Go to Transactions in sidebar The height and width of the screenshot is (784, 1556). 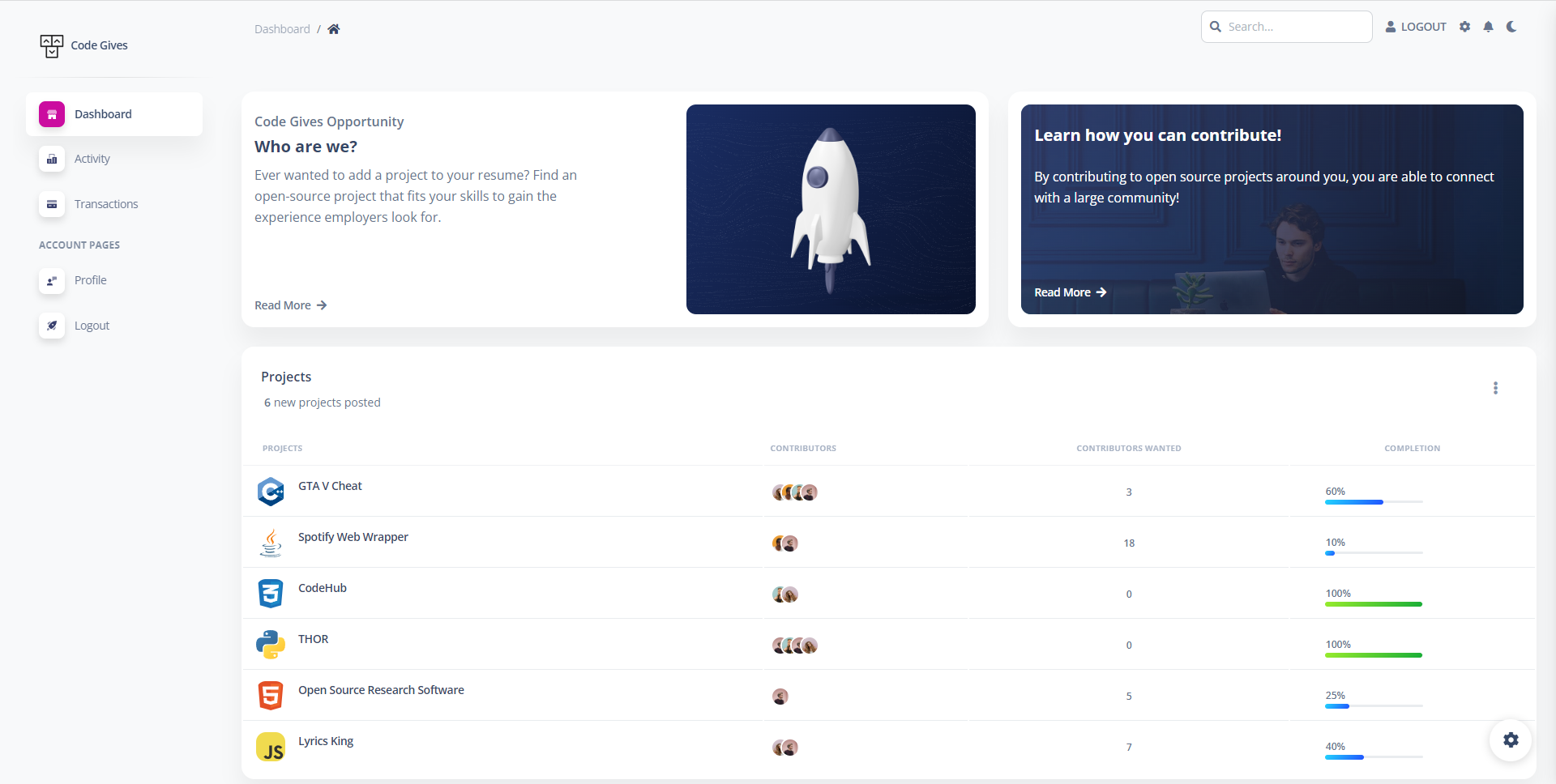114,204
